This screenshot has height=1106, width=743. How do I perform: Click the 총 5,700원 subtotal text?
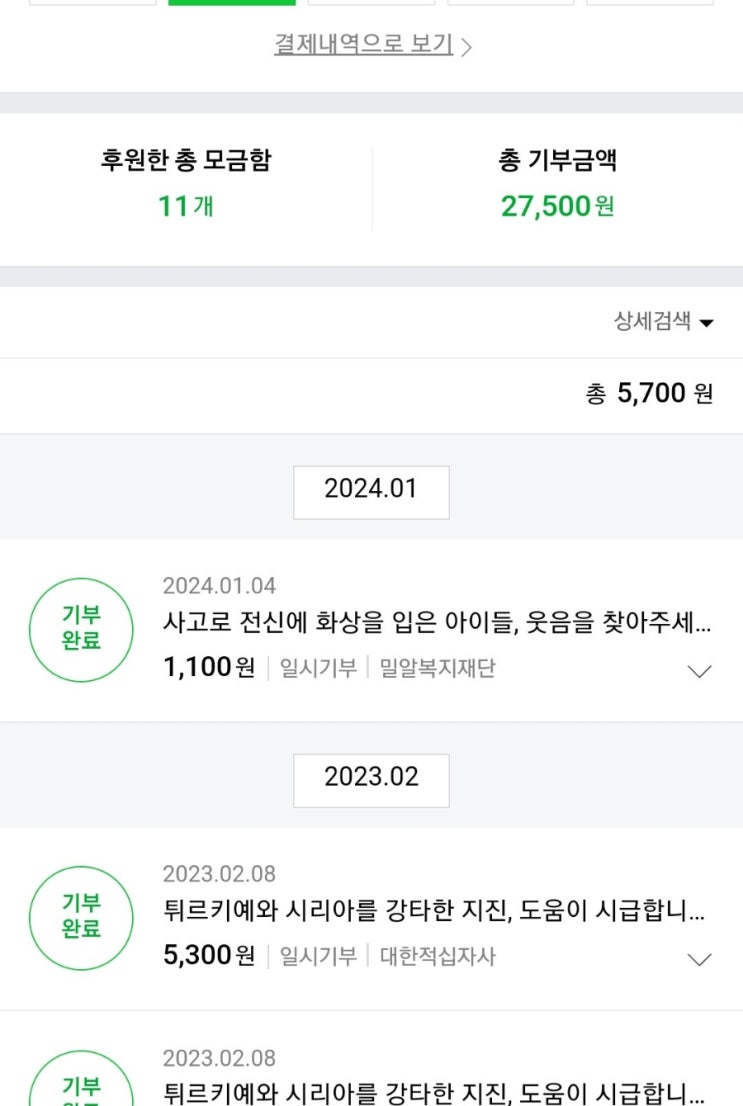pyautogui.click(x=649, y=394)
